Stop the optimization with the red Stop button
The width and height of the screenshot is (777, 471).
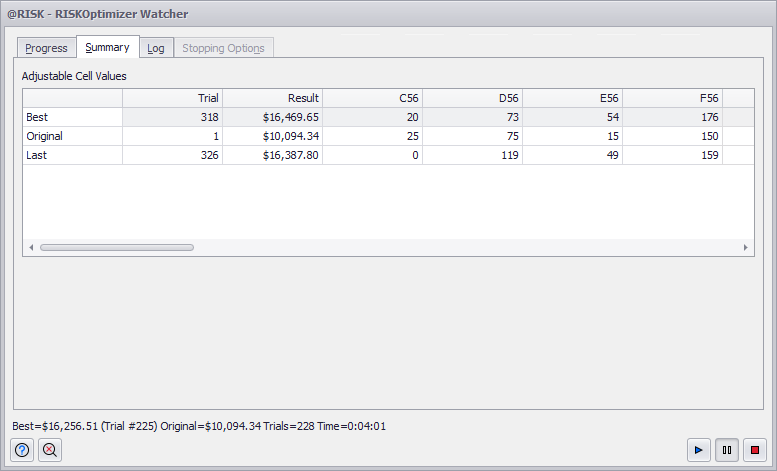[755, 450]
